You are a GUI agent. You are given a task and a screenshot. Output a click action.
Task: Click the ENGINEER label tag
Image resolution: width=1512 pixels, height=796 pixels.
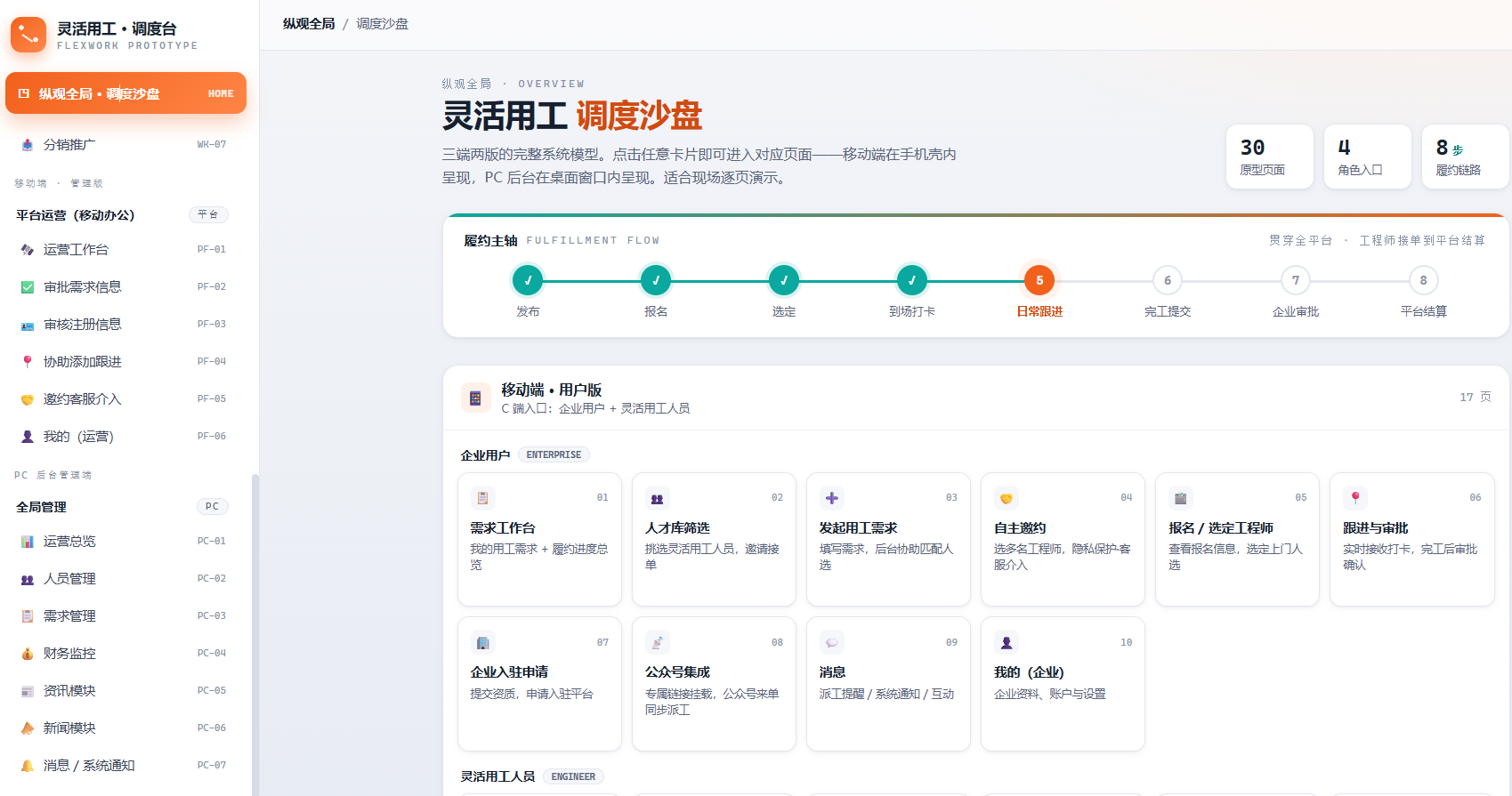573,776
